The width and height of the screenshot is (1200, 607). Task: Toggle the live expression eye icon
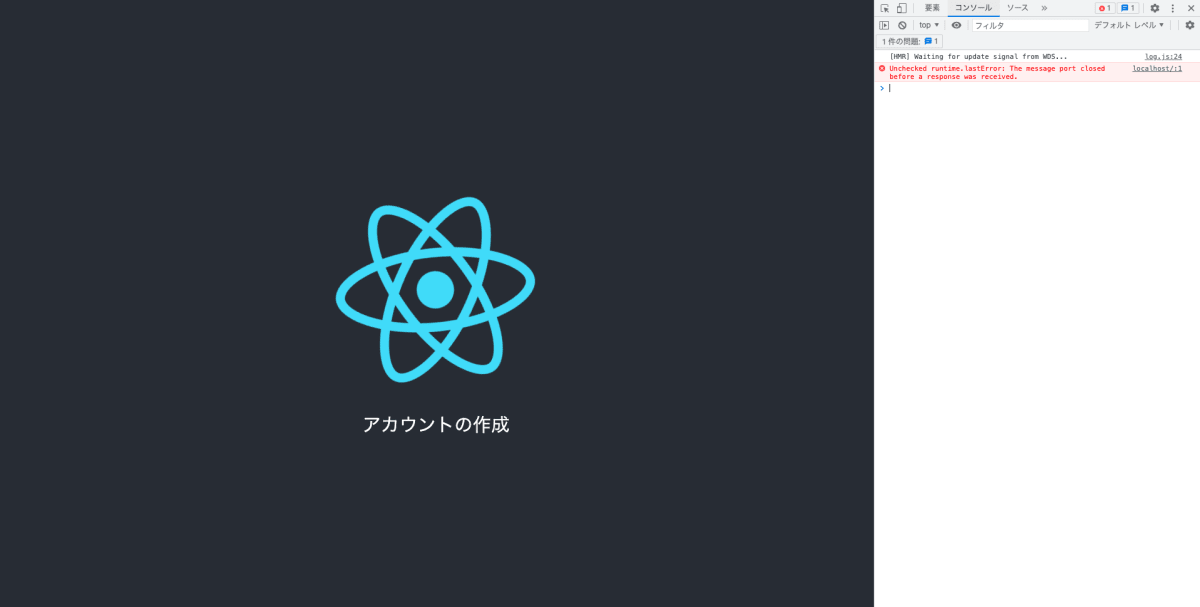(957, 25)
